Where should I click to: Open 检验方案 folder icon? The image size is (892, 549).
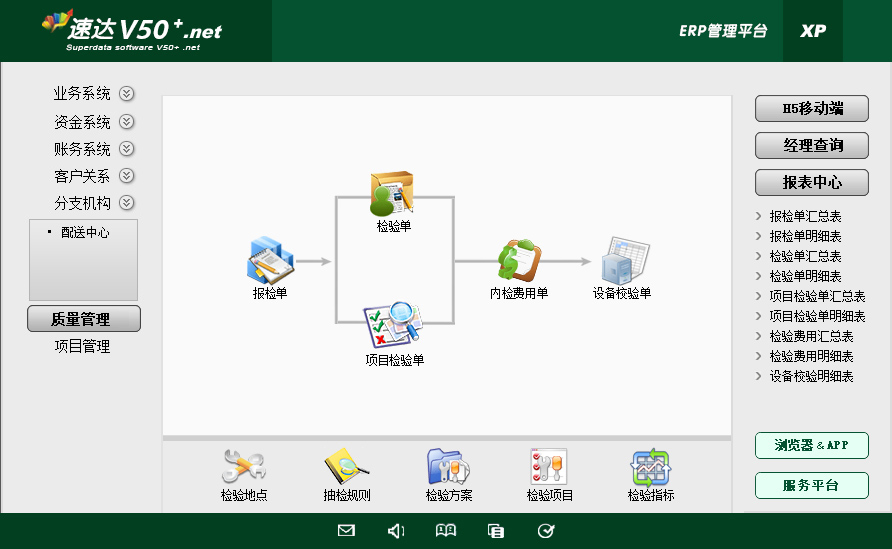click(448, 467)
